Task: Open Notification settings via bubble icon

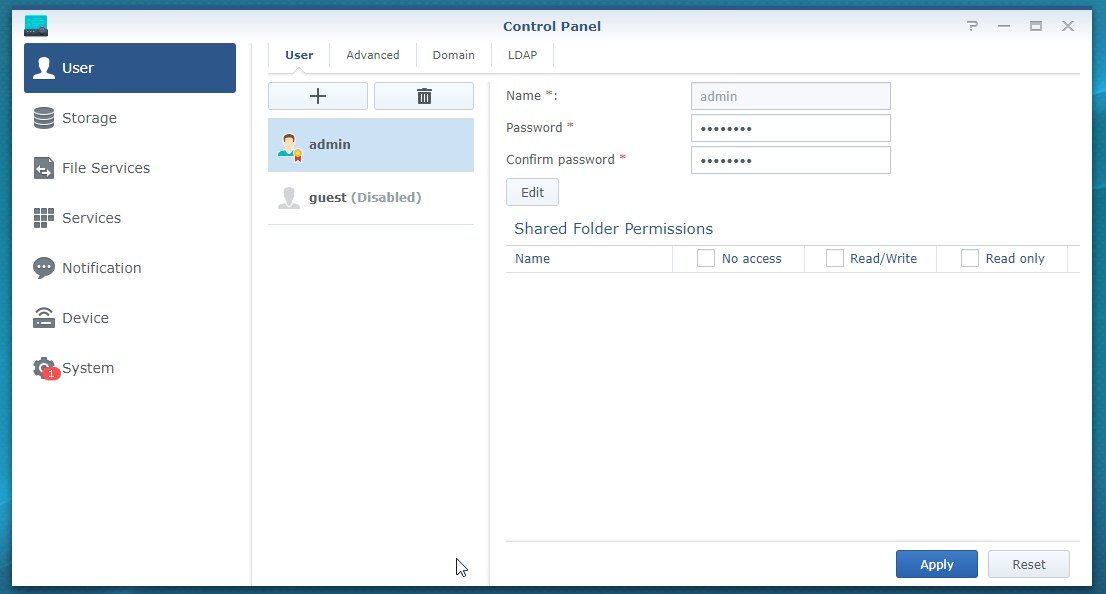Action: point(44,268)
